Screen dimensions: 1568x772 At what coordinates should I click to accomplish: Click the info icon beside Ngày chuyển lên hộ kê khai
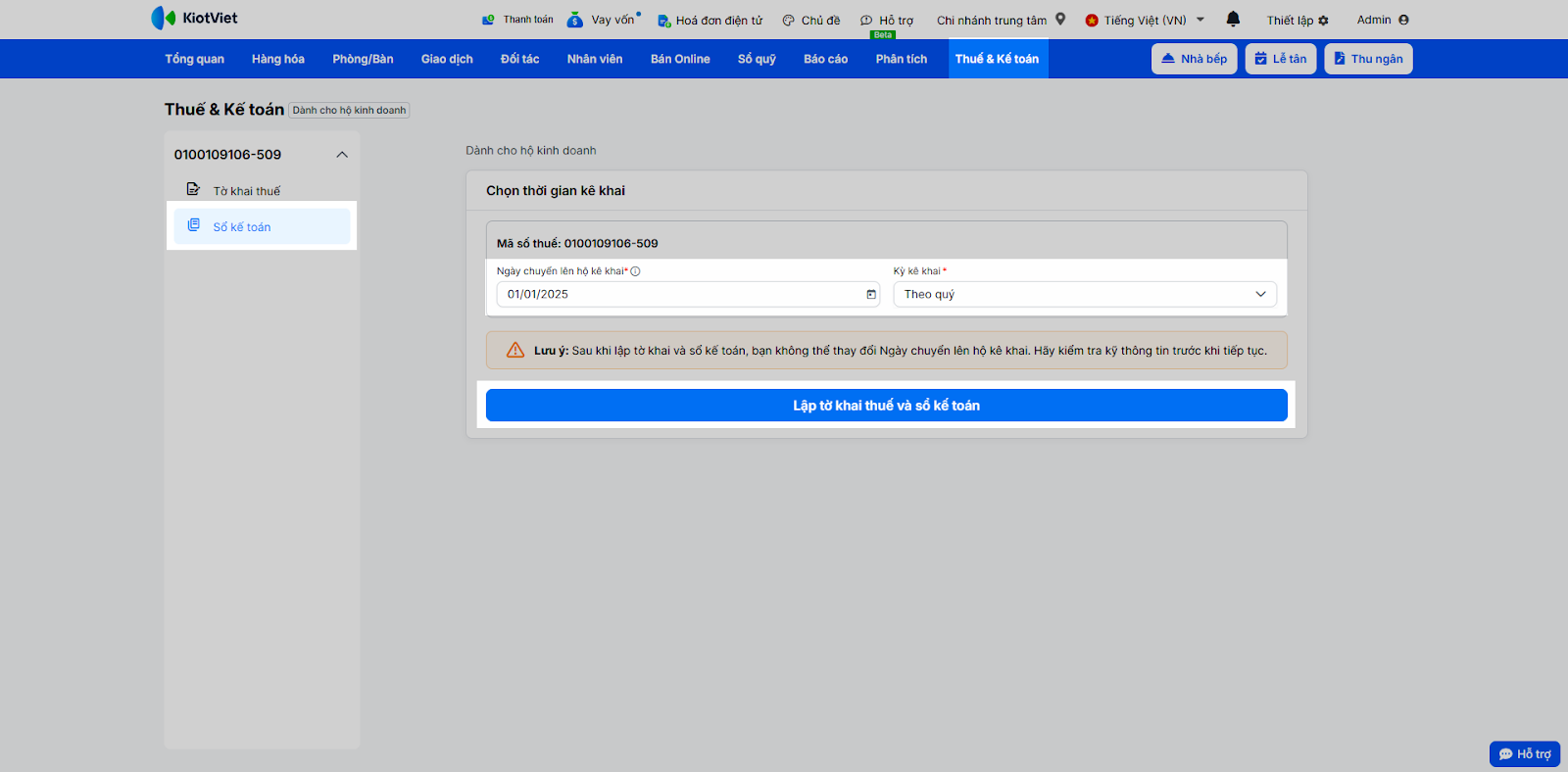(635, 271)
